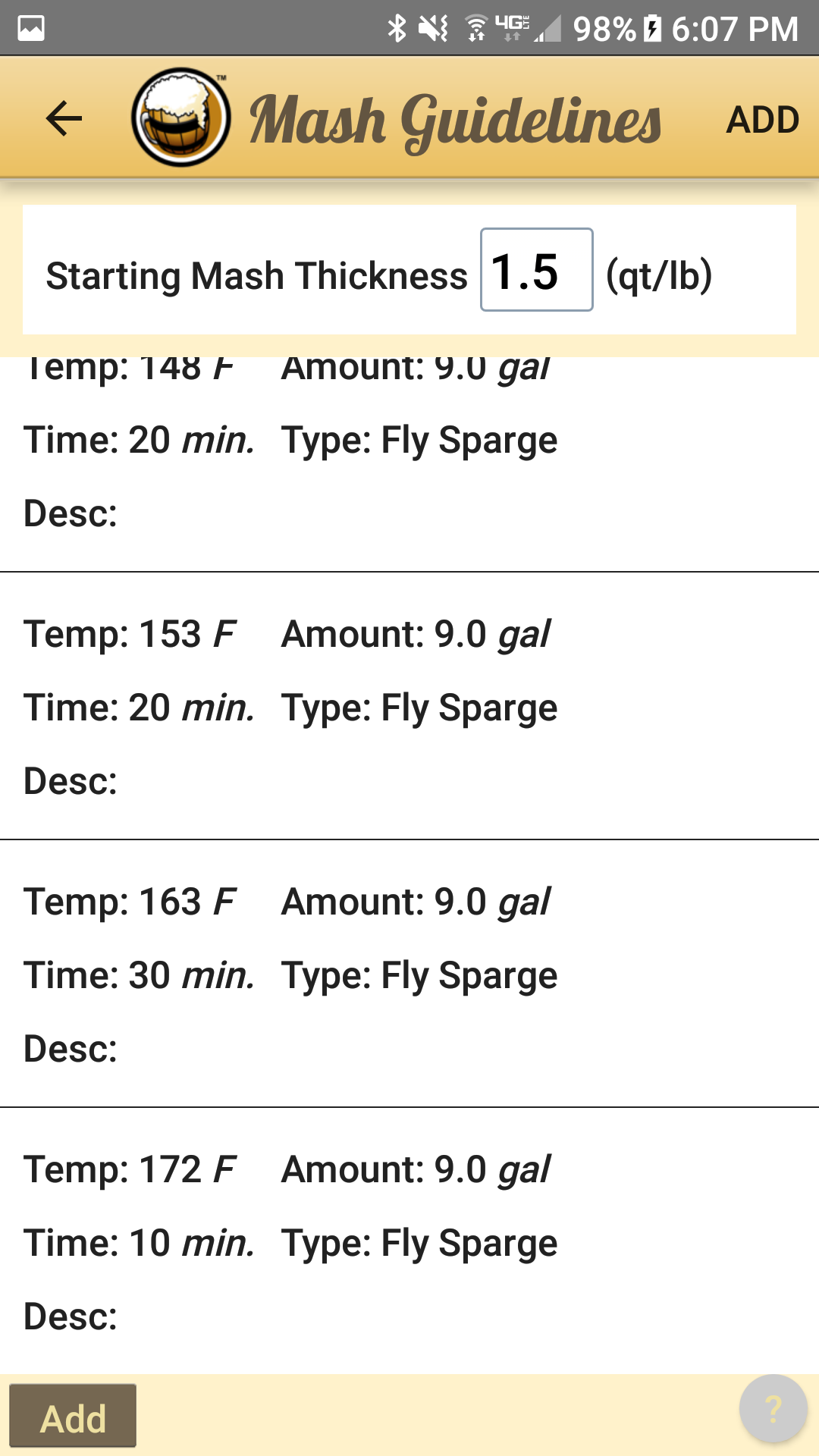Tap the Mash Guidelines title

[x=455, y=120]
